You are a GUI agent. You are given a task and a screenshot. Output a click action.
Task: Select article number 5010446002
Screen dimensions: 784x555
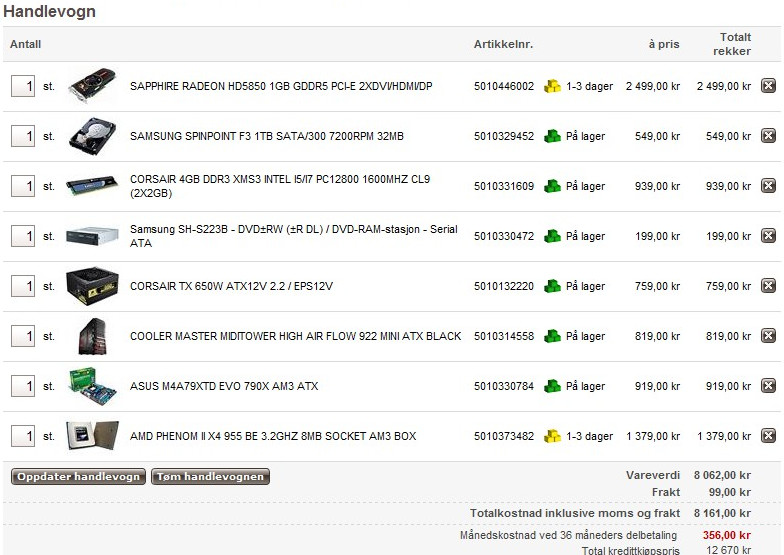504,86
